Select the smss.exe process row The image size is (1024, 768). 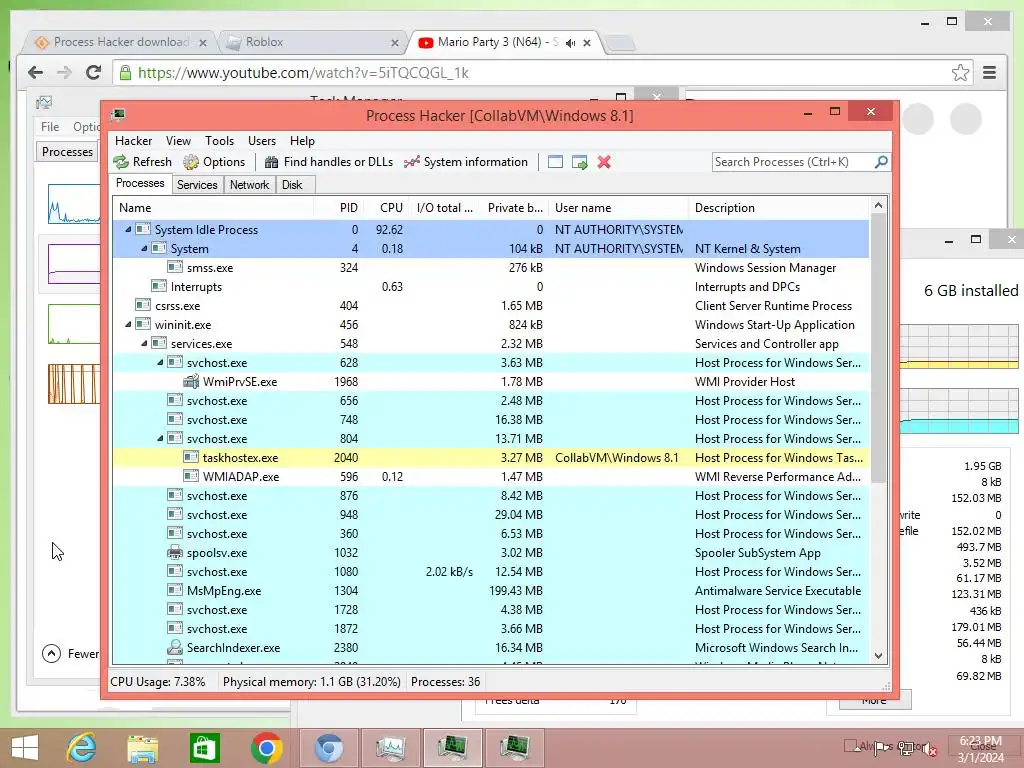tap(491, 268)
